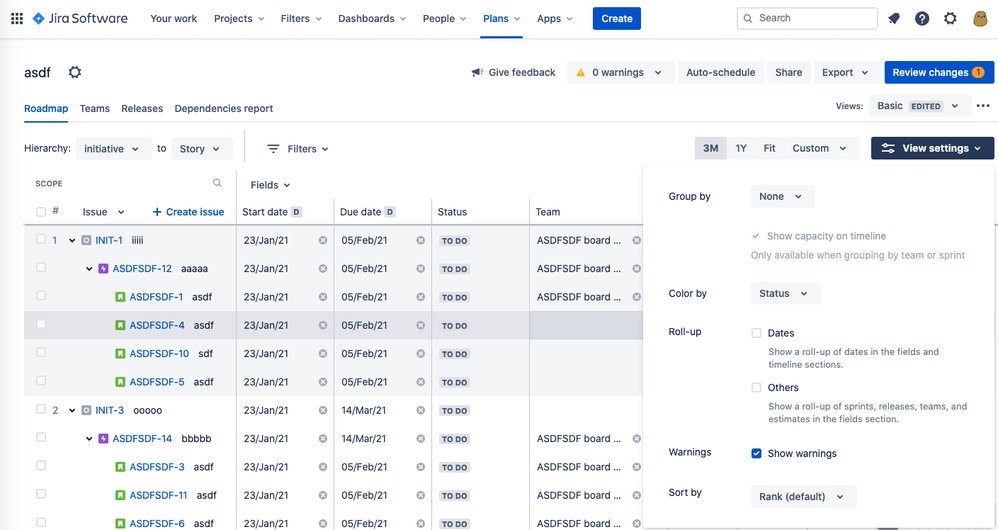998x530 pixels.
Task: Switch to the Dependencies report tab
Action: point(223,108)
